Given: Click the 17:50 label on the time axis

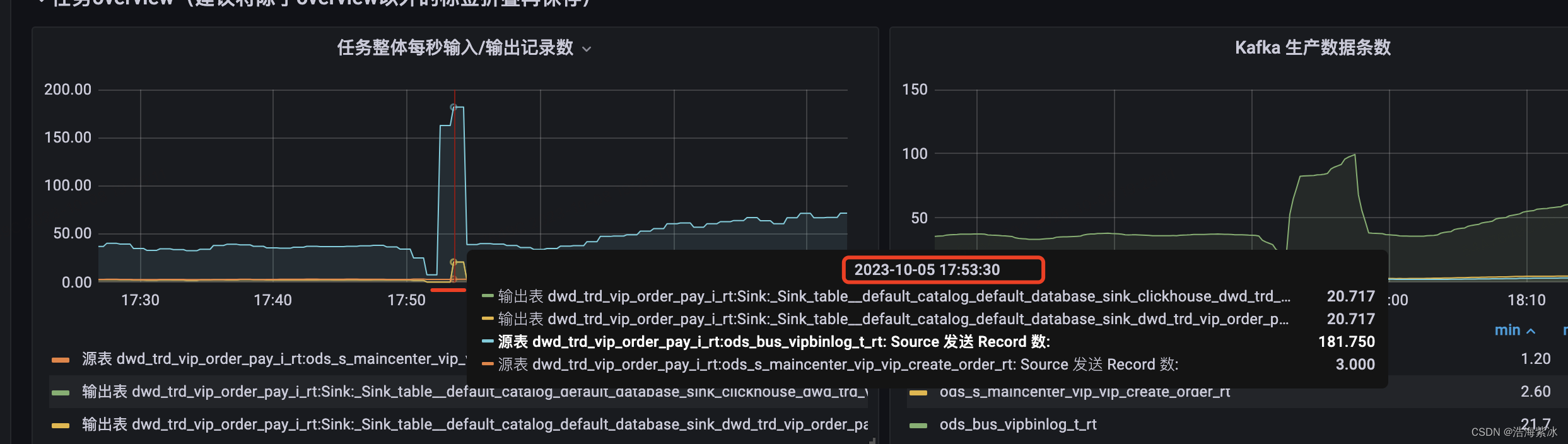Looking at the screenshot, I should click(406, 300).
